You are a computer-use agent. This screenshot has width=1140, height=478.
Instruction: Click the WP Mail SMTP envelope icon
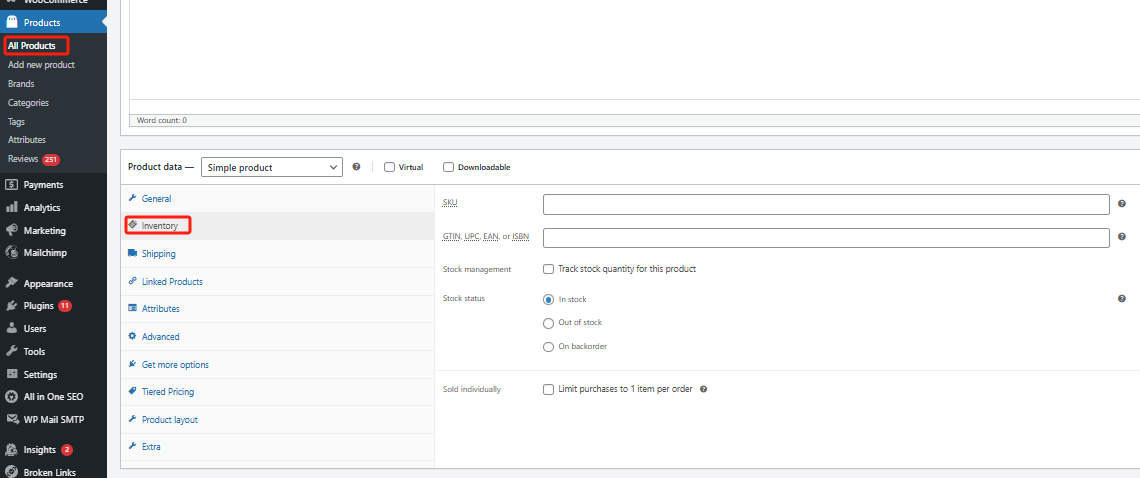pyautogui.click(x=12, y=419)
